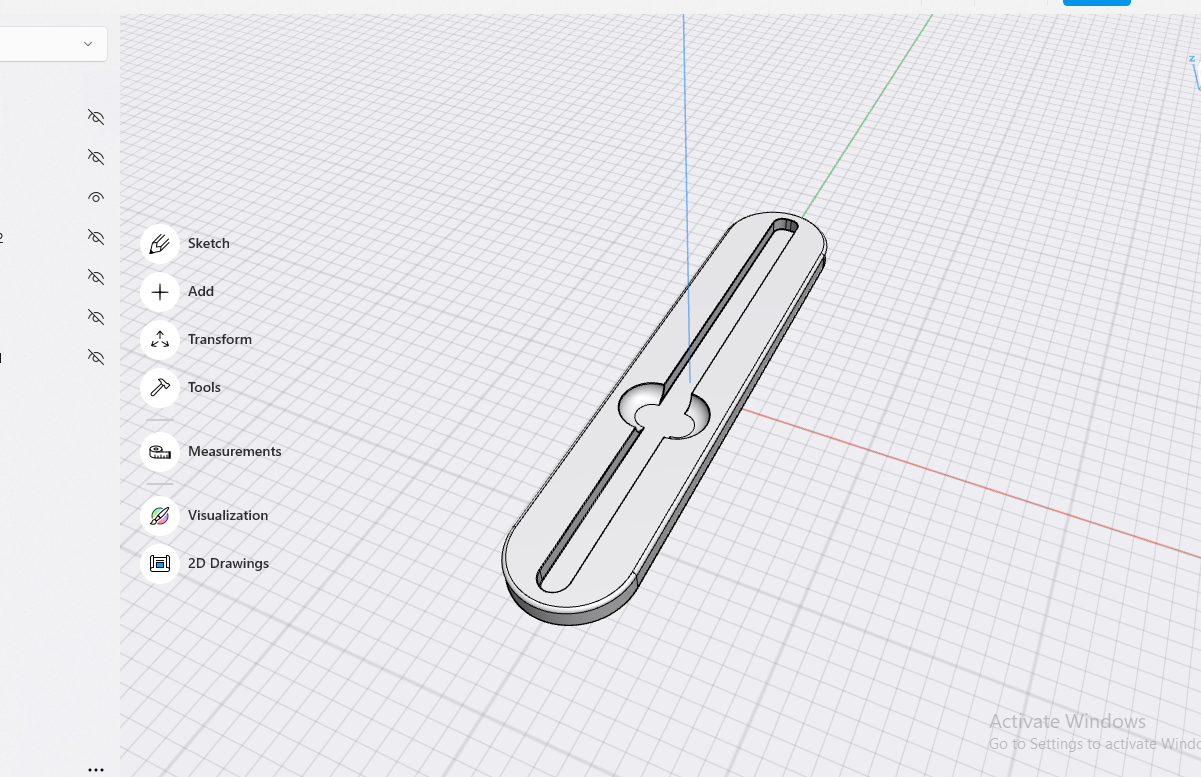
Task: Open the Transform tools menu
Action: coord(160,340)
